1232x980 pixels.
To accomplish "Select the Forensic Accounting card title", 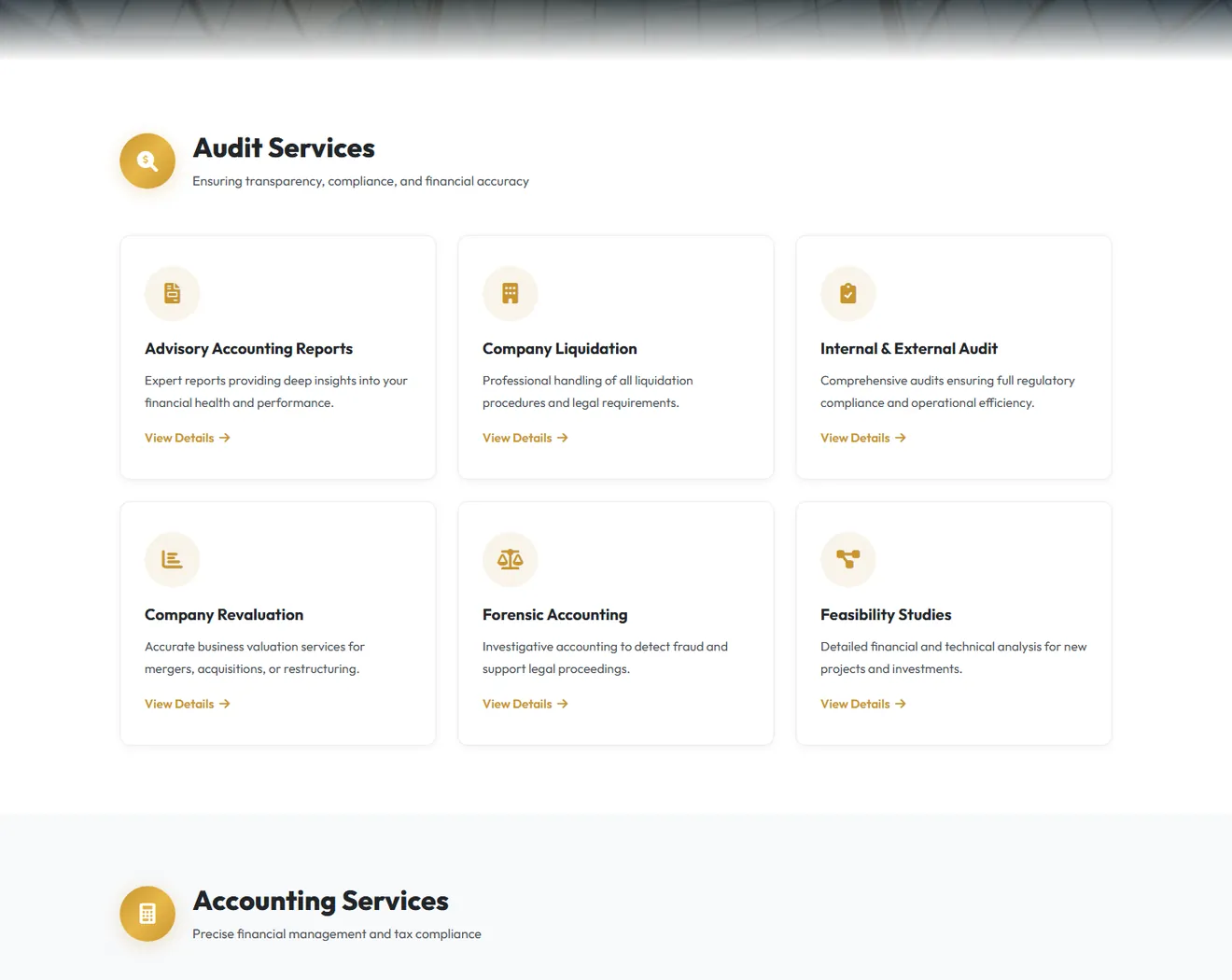I will 555,615.
